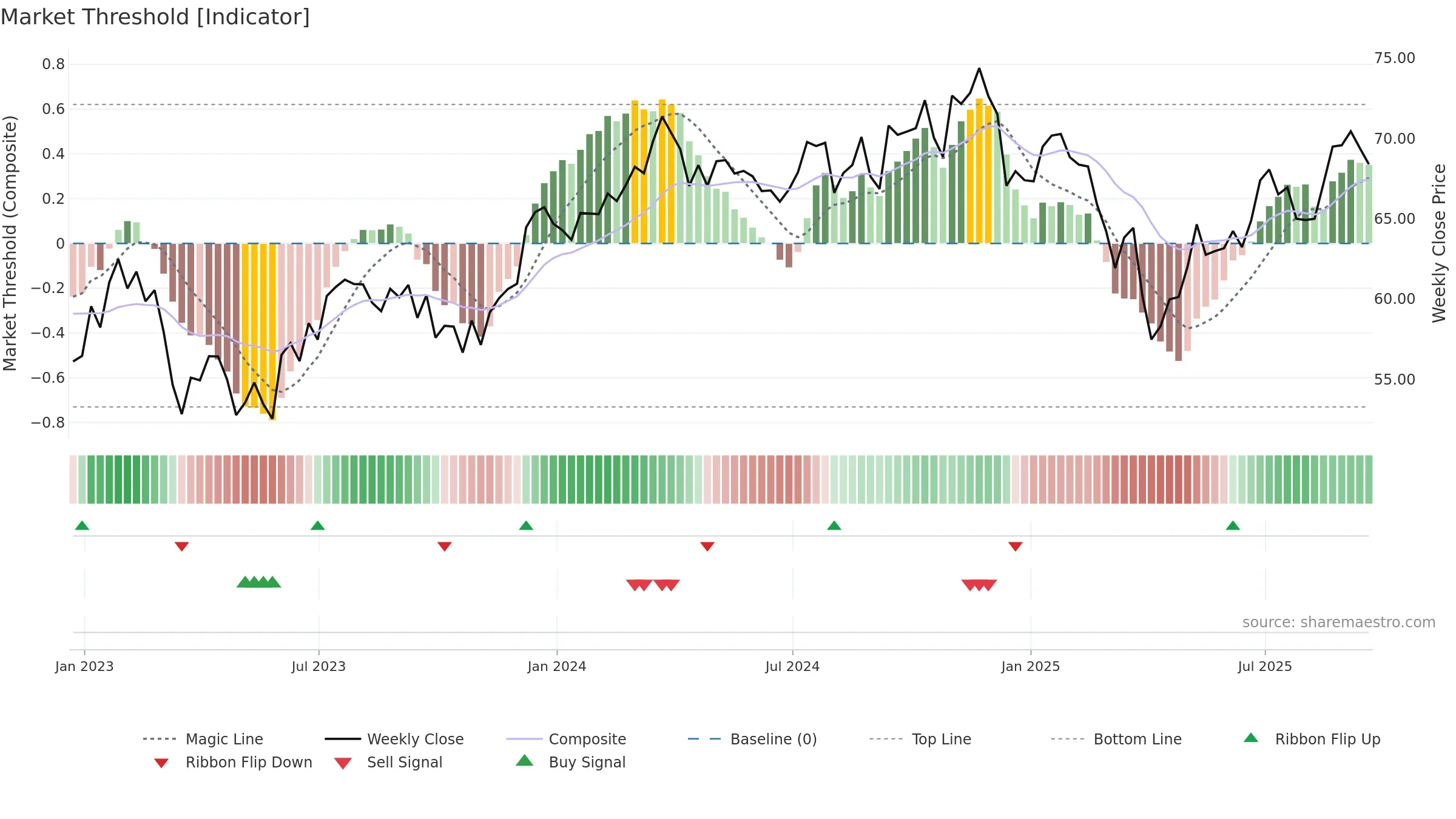Click the lowest yellow bar in mid-2023
Screen dimensions: 1456x819
272,331
